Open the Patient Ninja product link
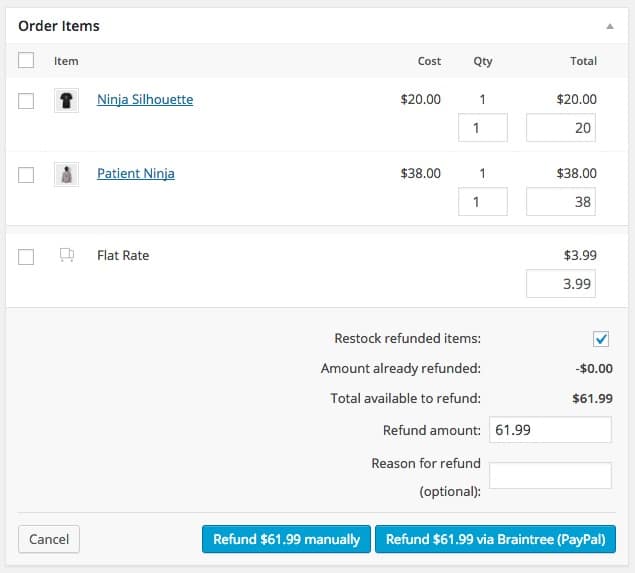Screen dimensions: 635x573 (136, 174)
